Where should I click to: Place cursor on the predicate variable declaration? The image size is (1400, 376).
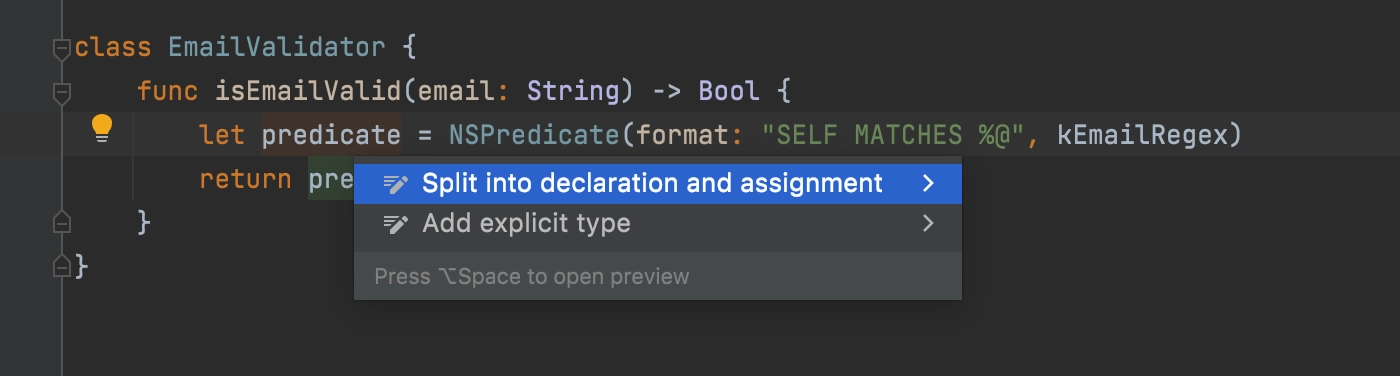click(x=331, y=134)
